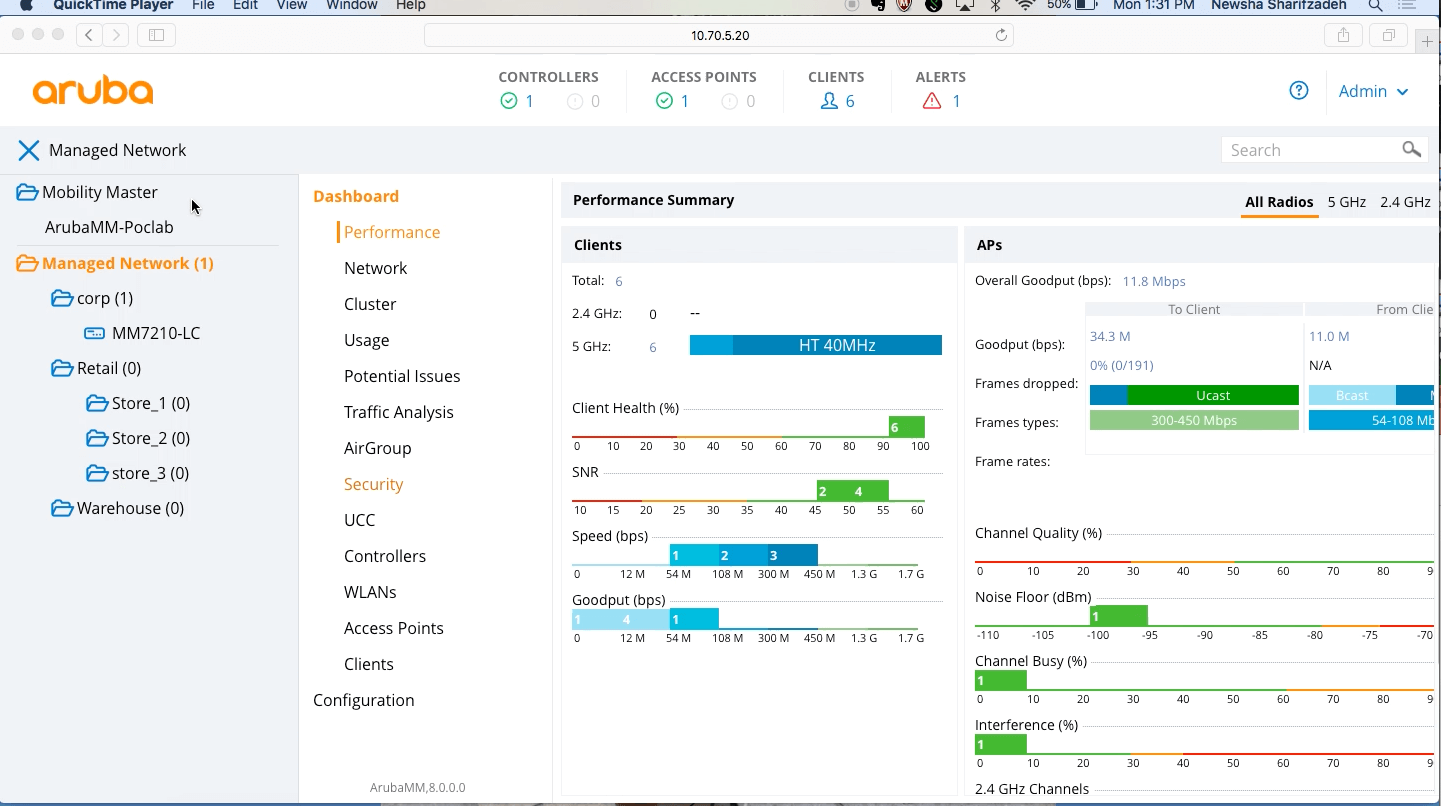
Task: Open the UCC page
Action: click(x=359, y=520)
